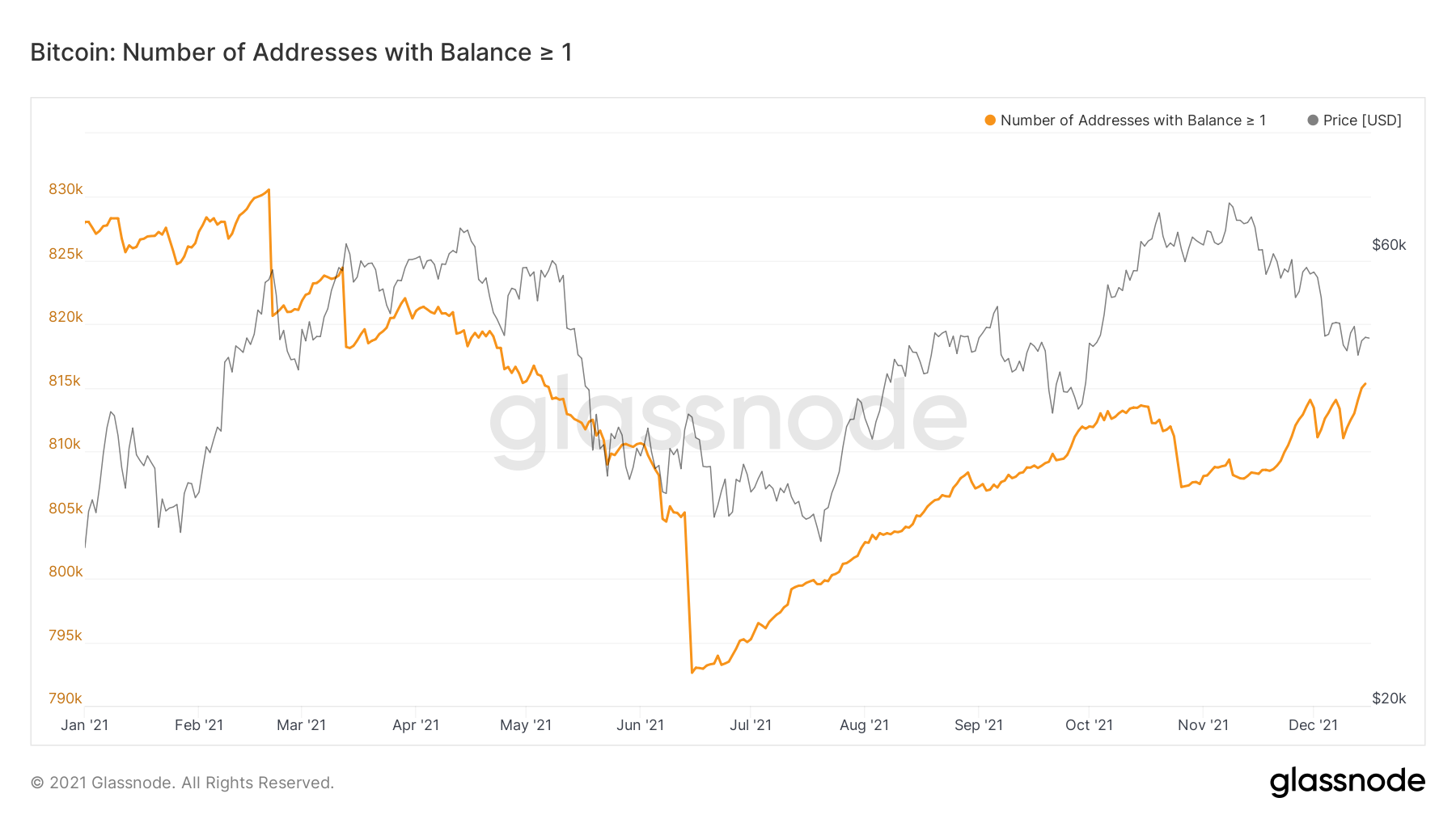Click the chart title text
Screen dimensions: 1456x819
[301, 53]
